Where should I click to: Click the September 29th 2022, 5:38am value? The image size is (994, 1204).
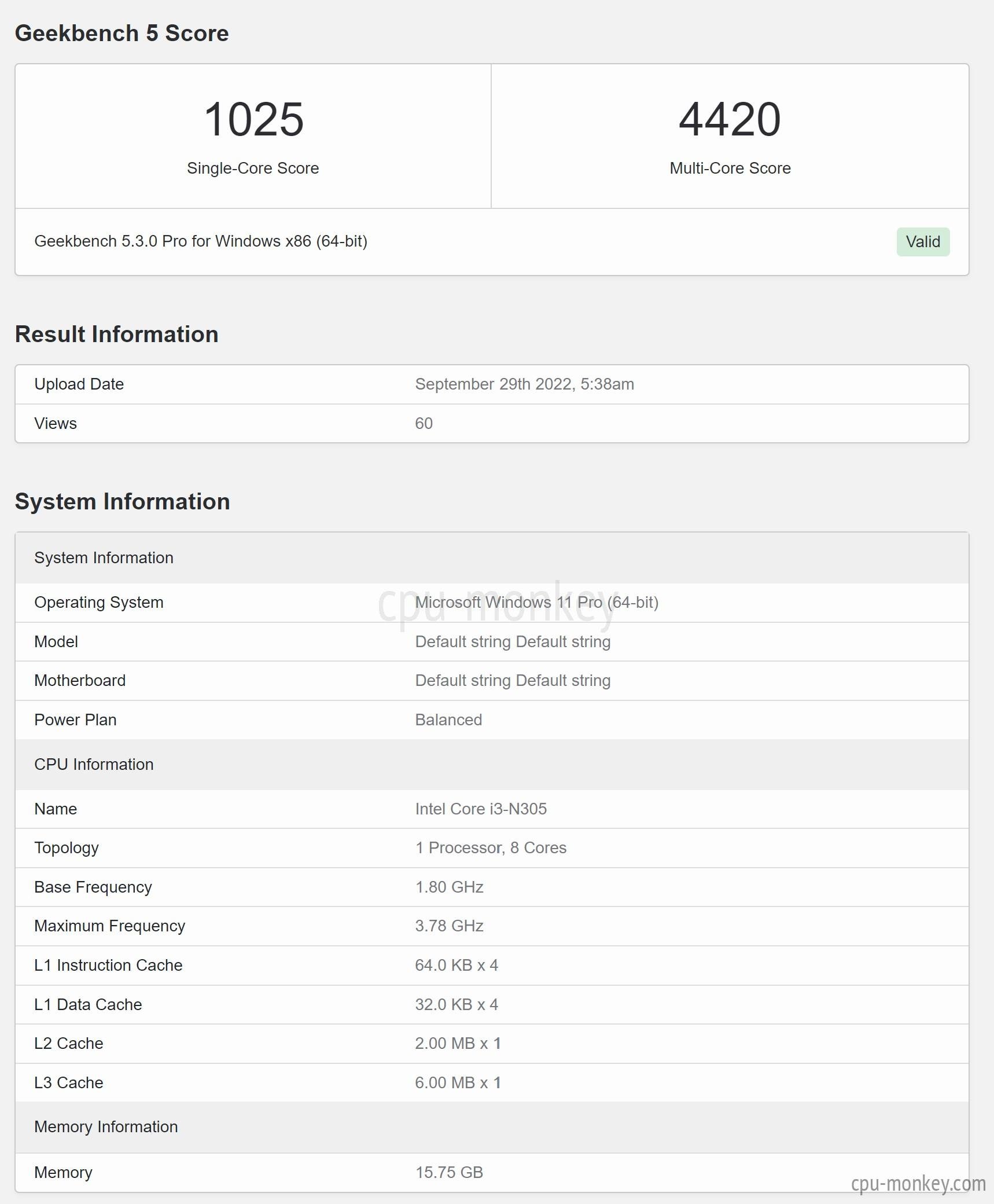[525, 384]
